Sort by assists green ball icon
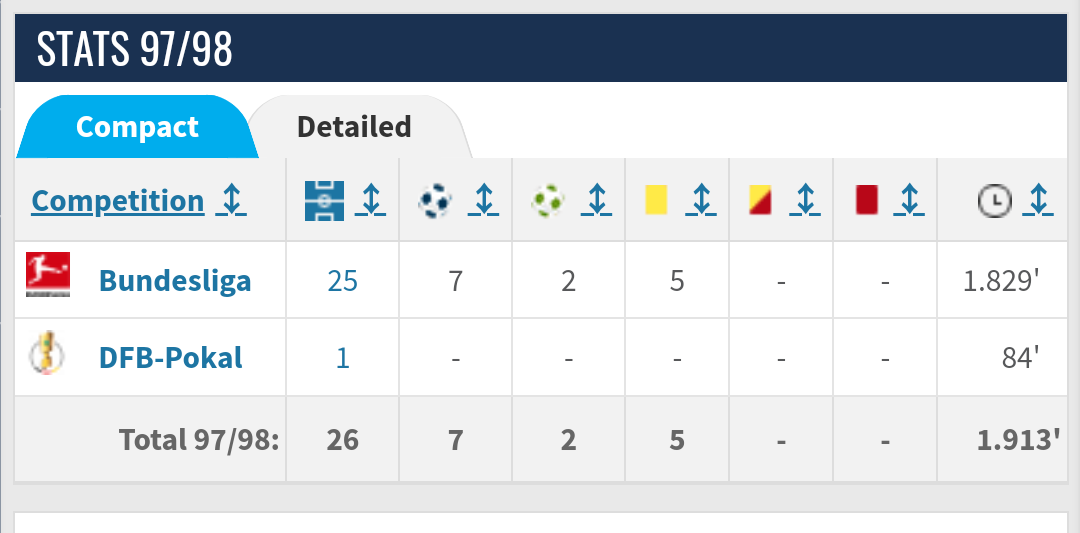The width and height of the screenshot is (1080, 533). coord(547,201)
